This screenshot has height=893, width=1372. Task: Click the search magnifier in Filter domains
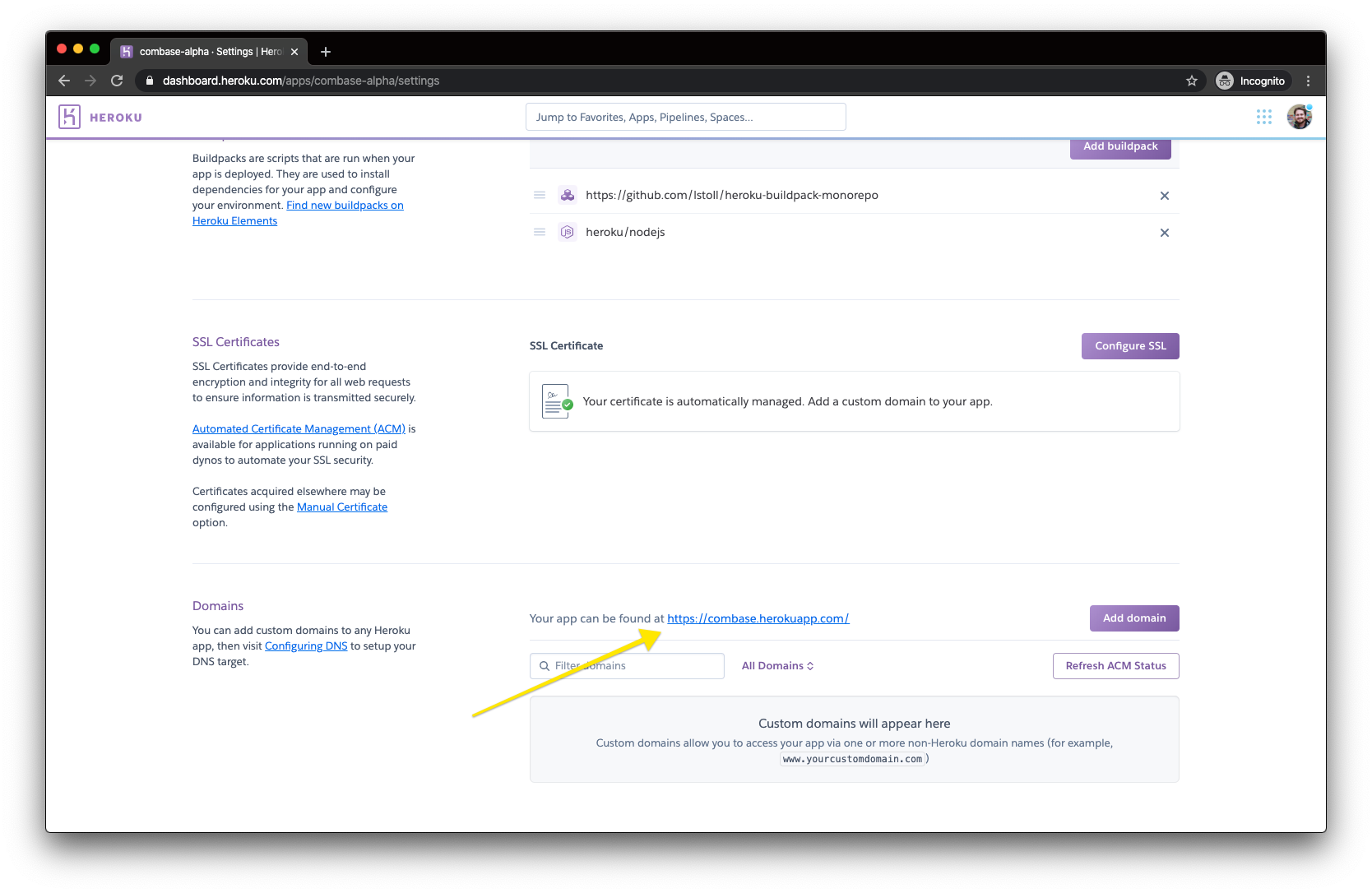coord(545,666)
